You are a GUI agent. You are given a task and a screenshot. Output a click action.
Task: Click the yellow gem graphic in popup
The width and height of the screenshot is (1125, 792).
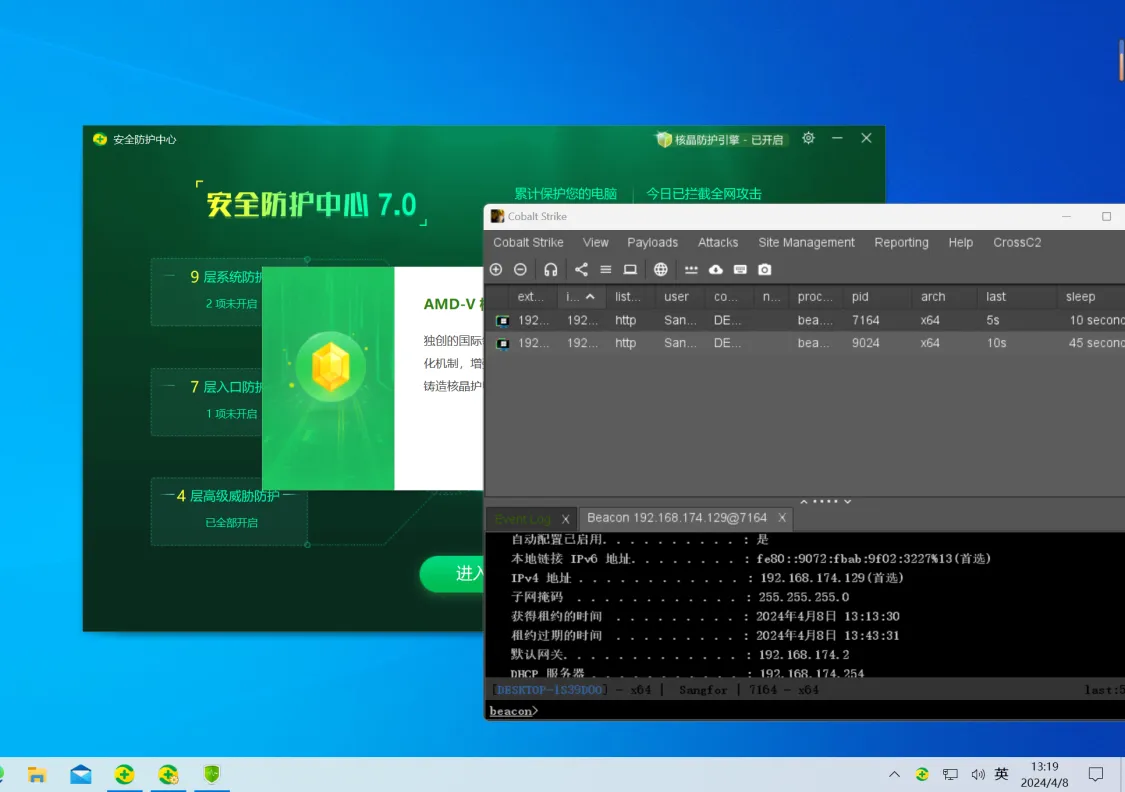pyautogui.click(x=330, y=367)
